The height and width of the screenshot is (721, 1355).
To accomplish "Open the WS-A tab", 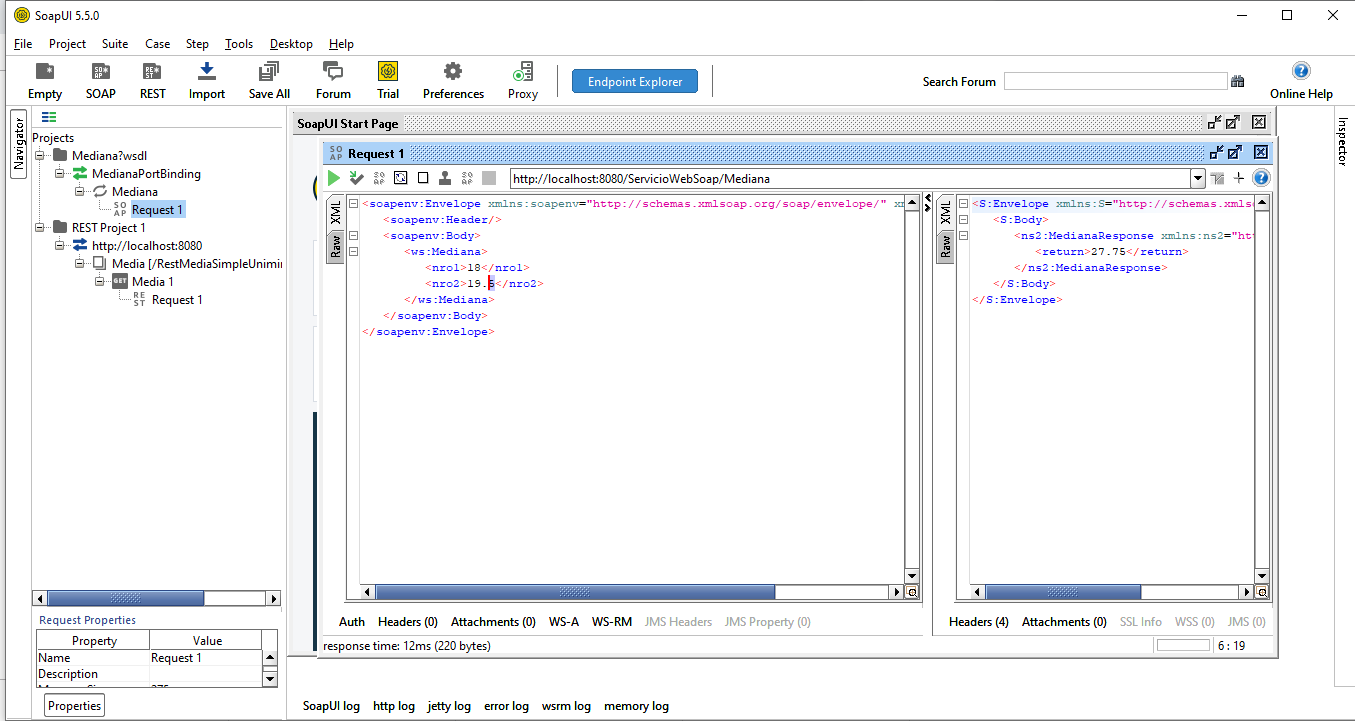I will pyautogui.click(x=564, y=622).
